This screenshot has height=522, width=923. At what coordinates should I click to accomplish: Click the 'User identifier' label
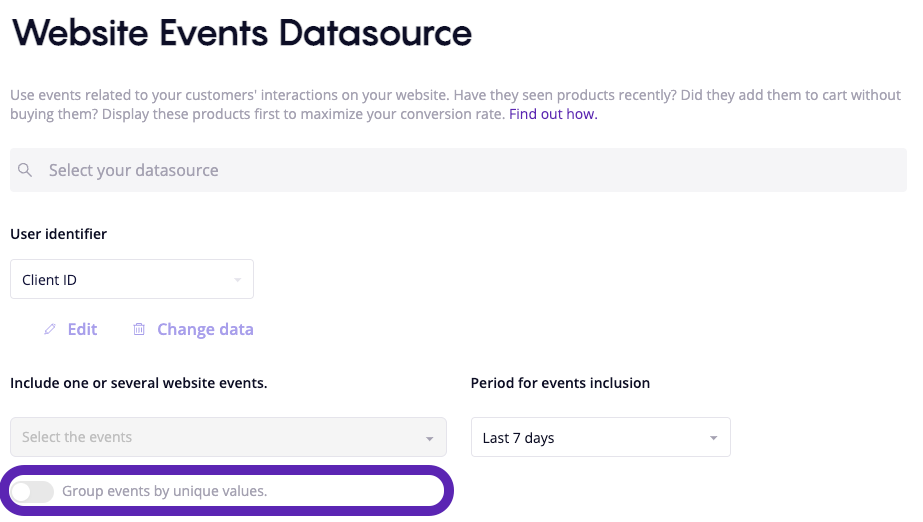[x=58, y=234]
